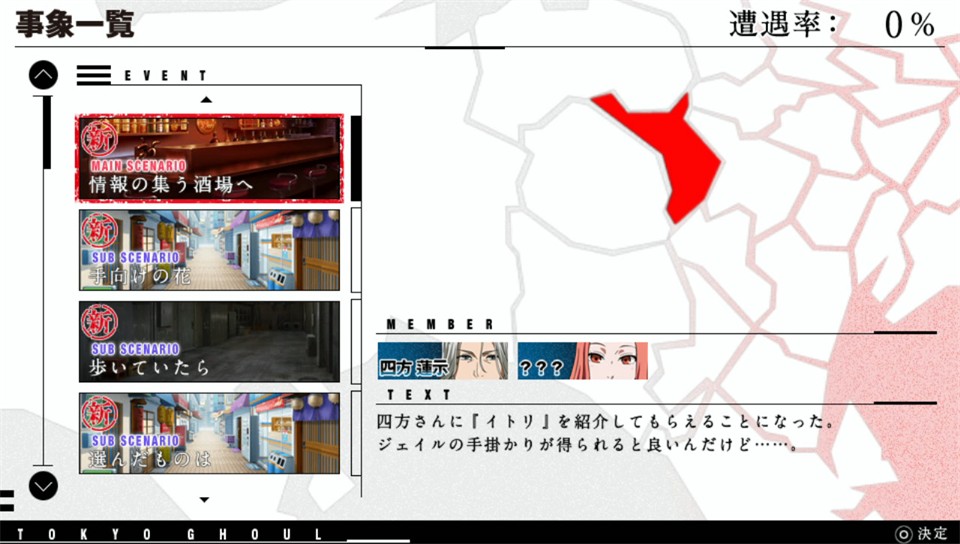Click the round up-chevron scroll button
This screenshot has width=960, height=544.
tap(43, 75)
